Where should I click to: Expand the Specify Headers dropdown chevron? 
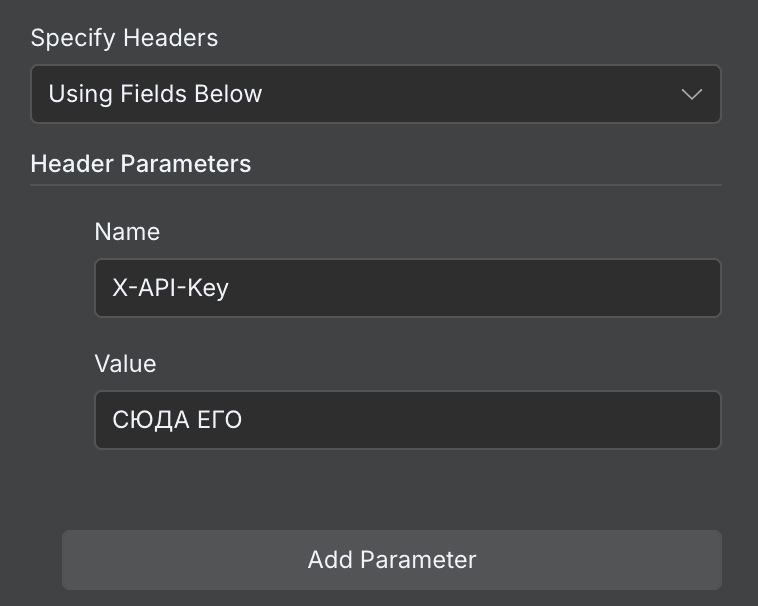pyautogui.click(x=691, y=94)
